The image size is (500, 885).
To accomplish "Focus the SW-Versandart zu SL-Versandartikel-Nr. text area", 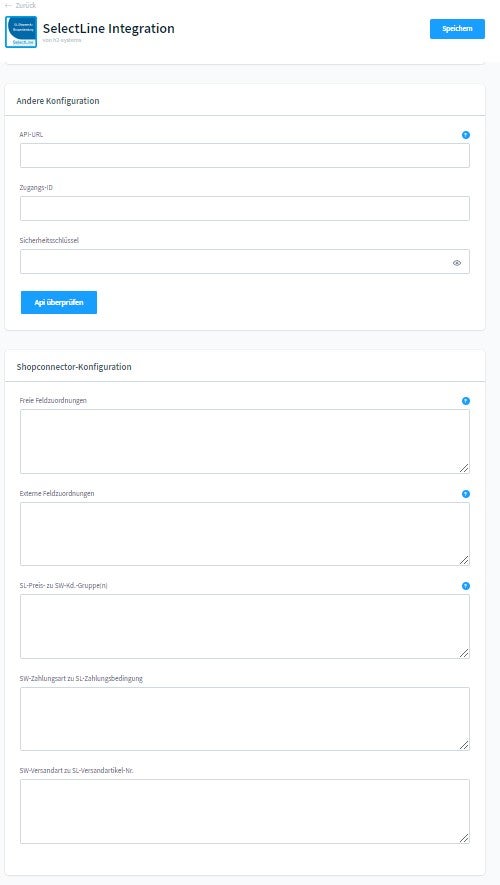I will pyautogui.click(x=245, y=812).
